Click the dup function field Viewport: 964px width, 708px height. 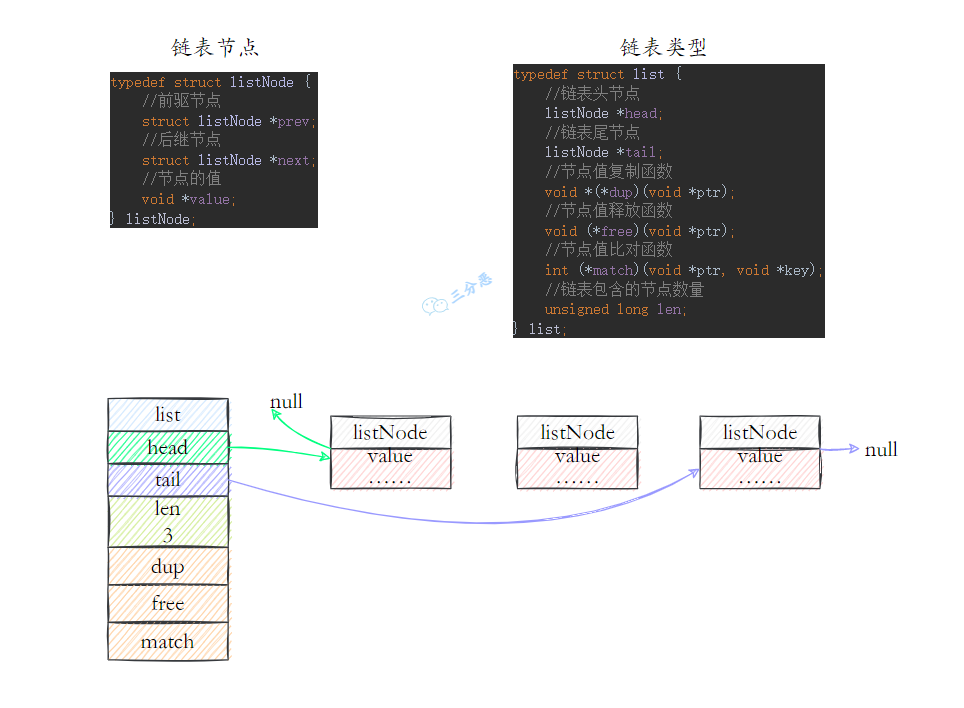(x=167, y=566)
